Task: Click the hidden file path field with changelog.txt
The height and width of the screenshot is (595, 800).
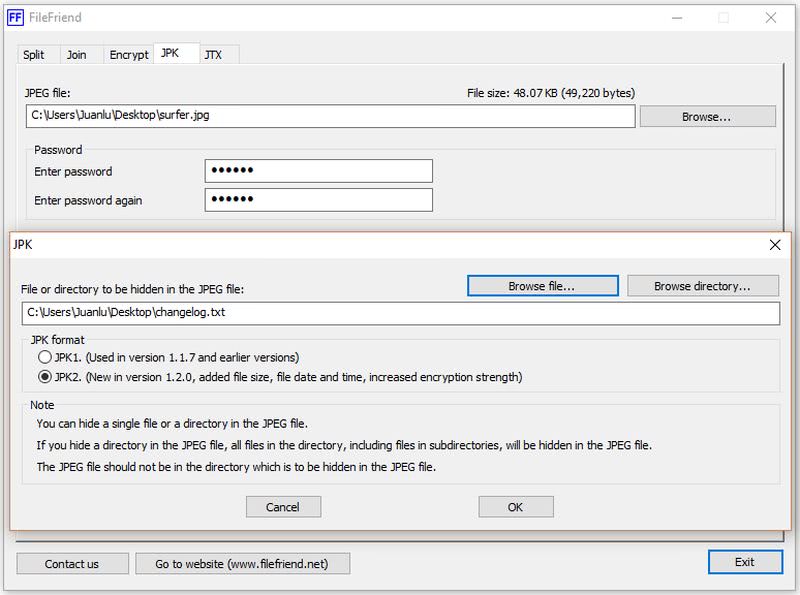Action: click(x=401, y=313)
